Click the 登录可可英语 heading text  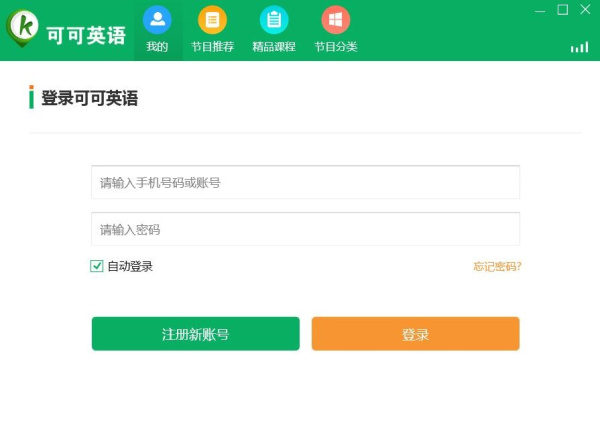(x=90, y=98)
